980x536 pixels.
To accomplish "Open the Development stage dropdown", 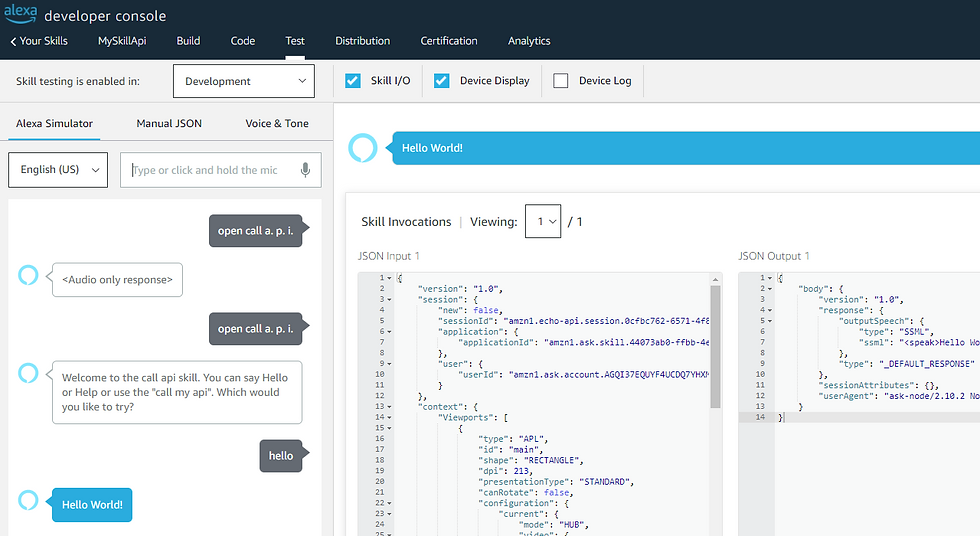I will [244, 81].
